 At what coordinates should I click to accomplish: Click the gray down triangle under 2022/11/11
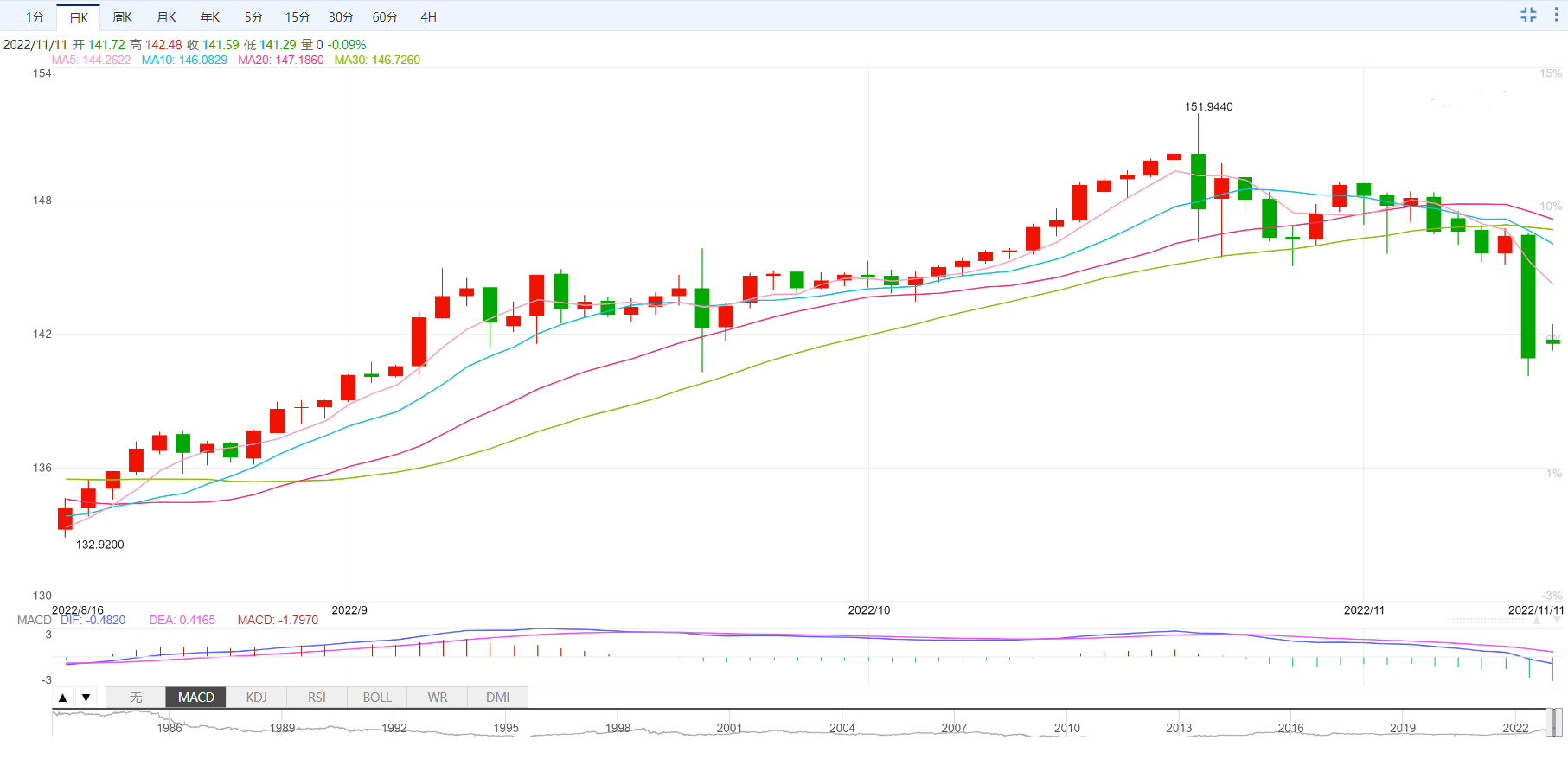click(x=1557, y=621)
